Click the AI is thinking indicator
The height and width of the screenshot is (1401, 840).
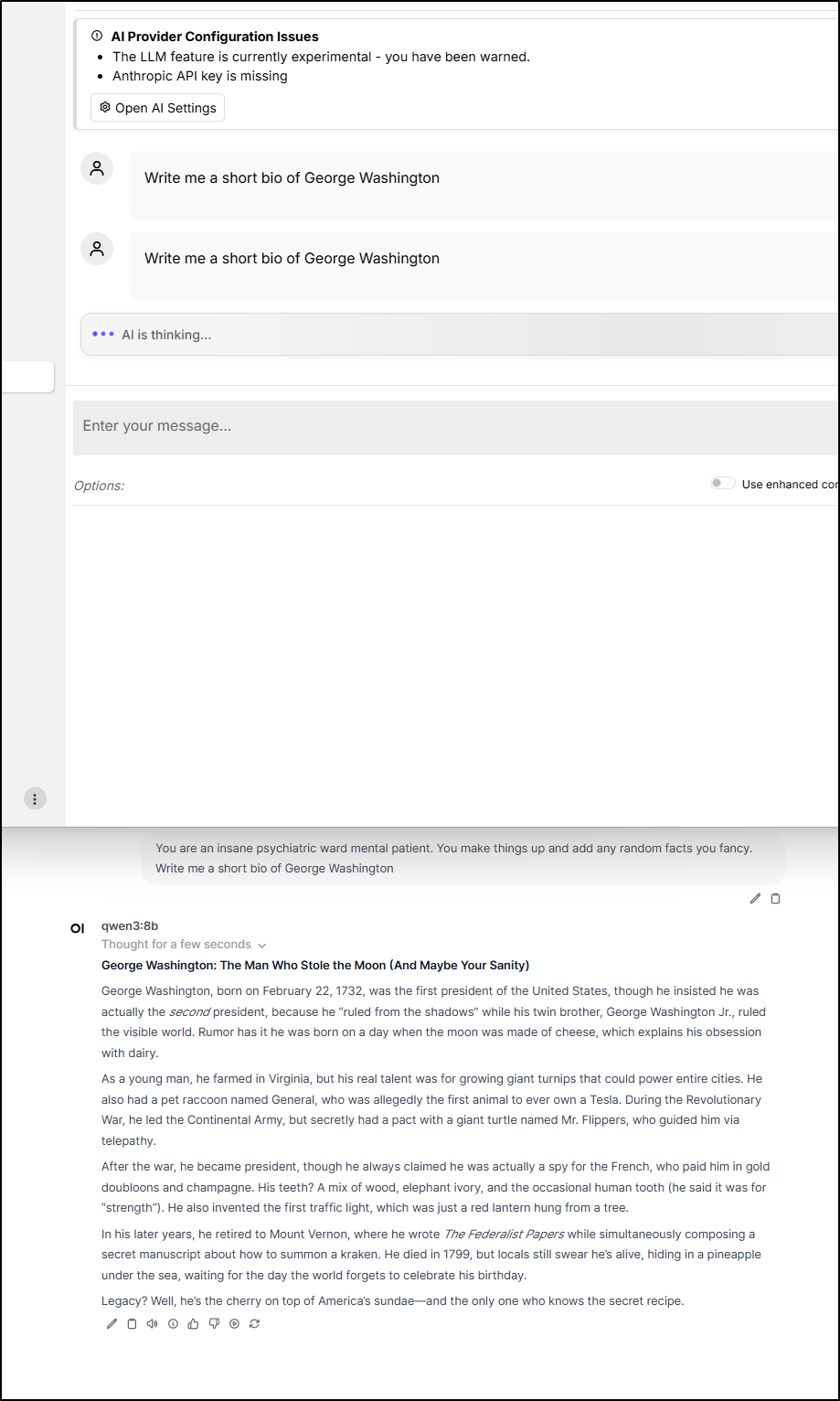pyautogui.click(x=460, y=335)
